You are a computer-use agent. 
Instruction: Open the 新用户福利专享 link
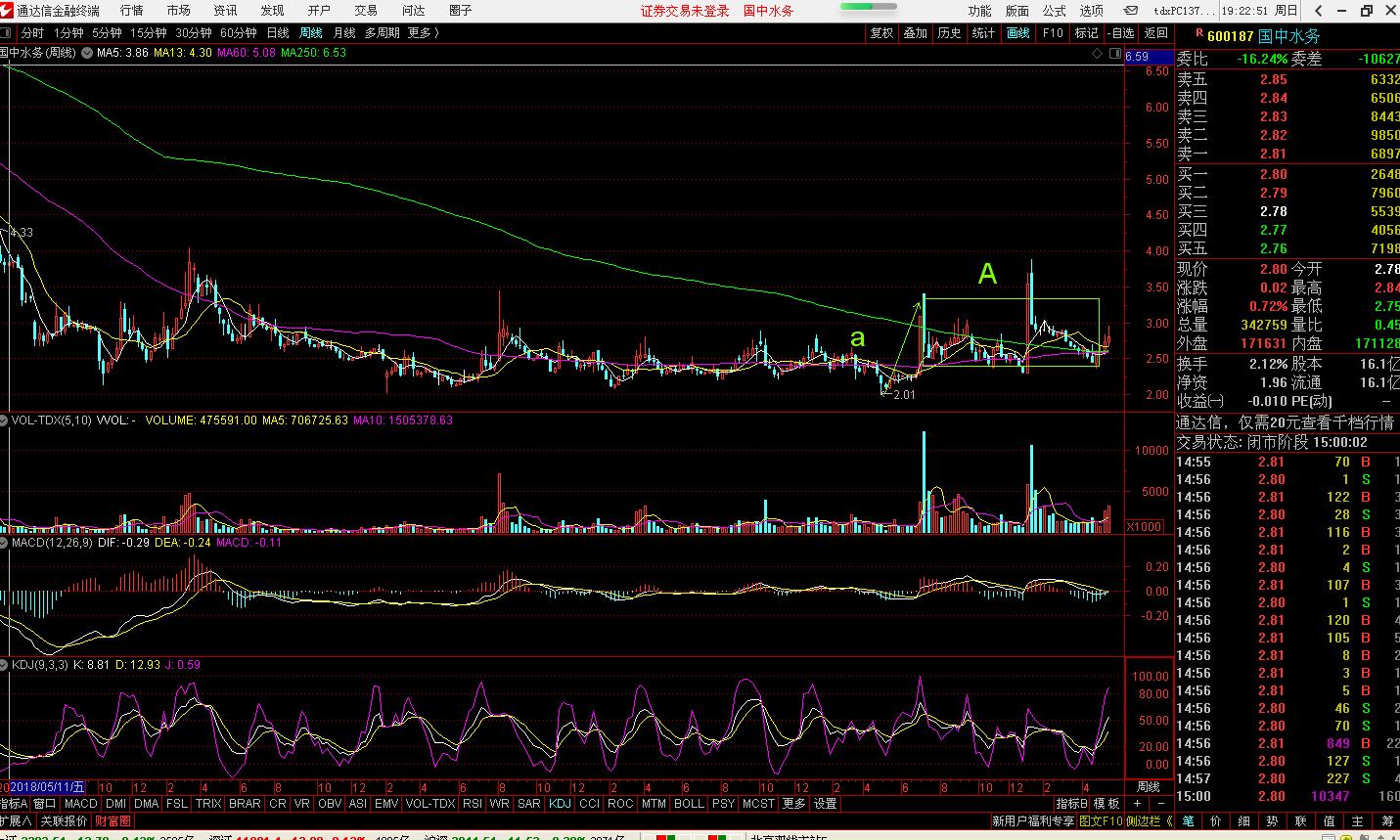coord(1032,821)
